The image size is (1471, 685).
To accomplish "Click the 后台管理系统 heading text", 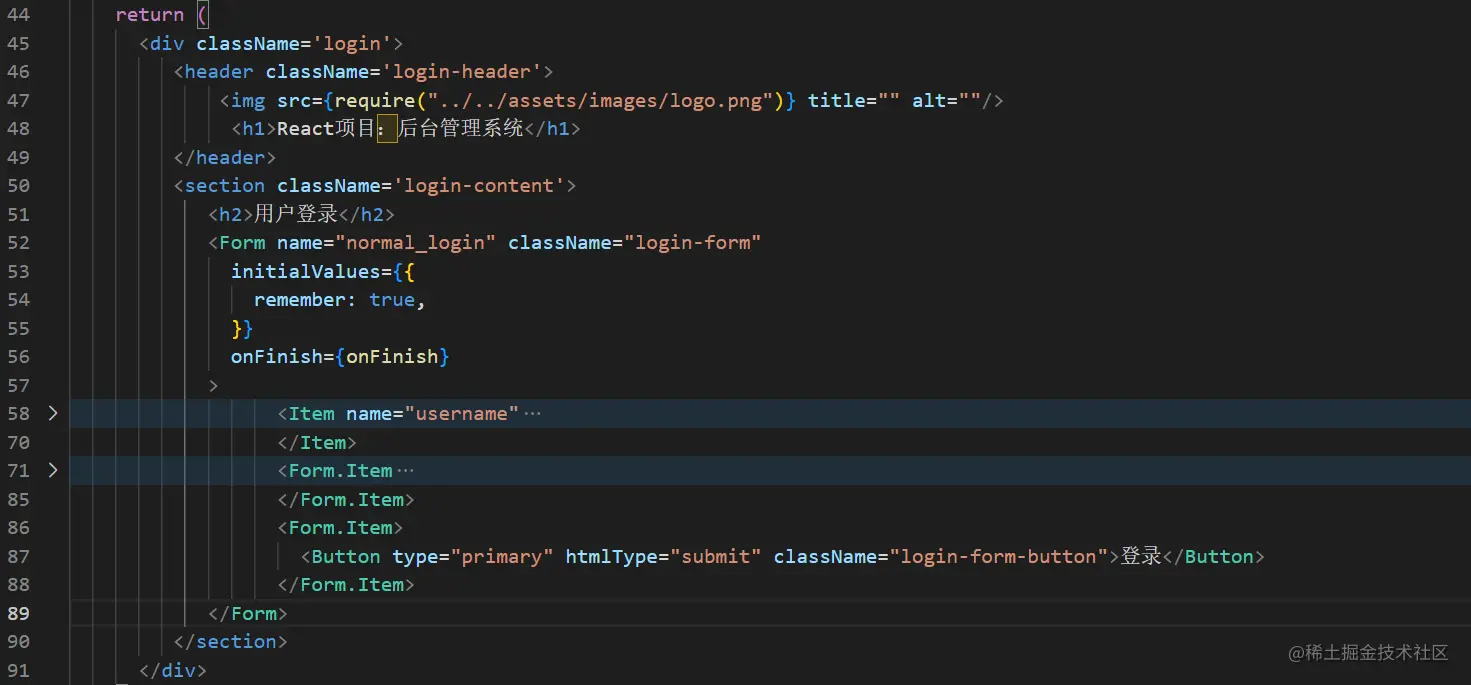I will pos(461,129).
